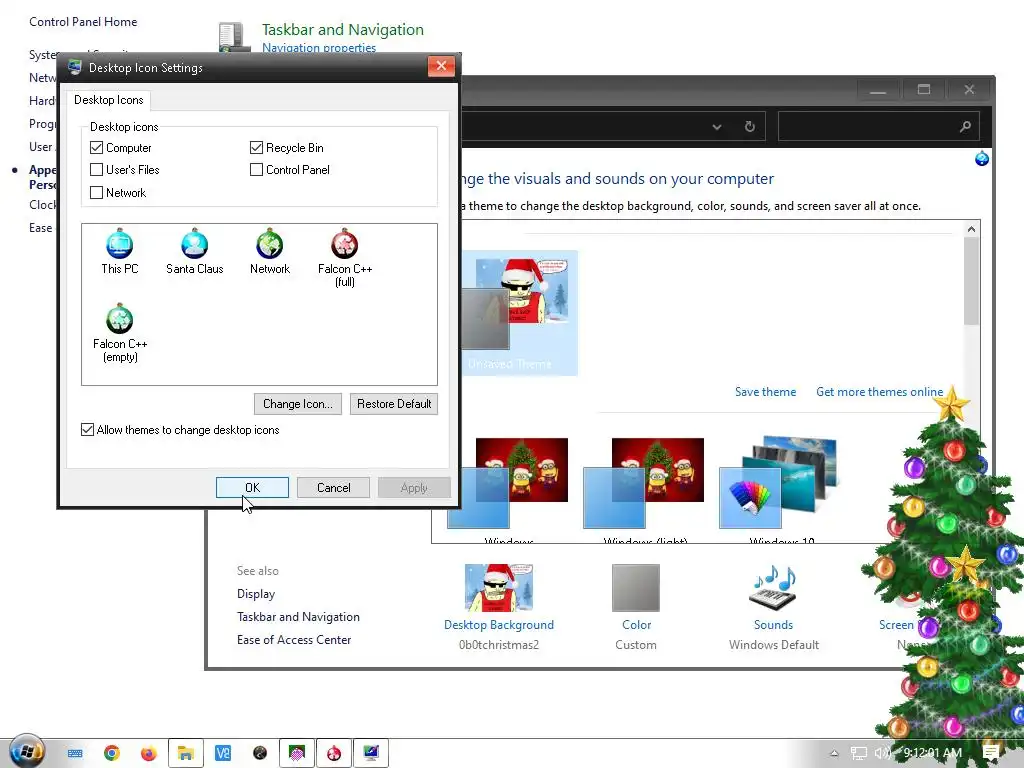The image size is (1024, 768).
Task: Maximize the Personalization window
Action: [923, 89]
